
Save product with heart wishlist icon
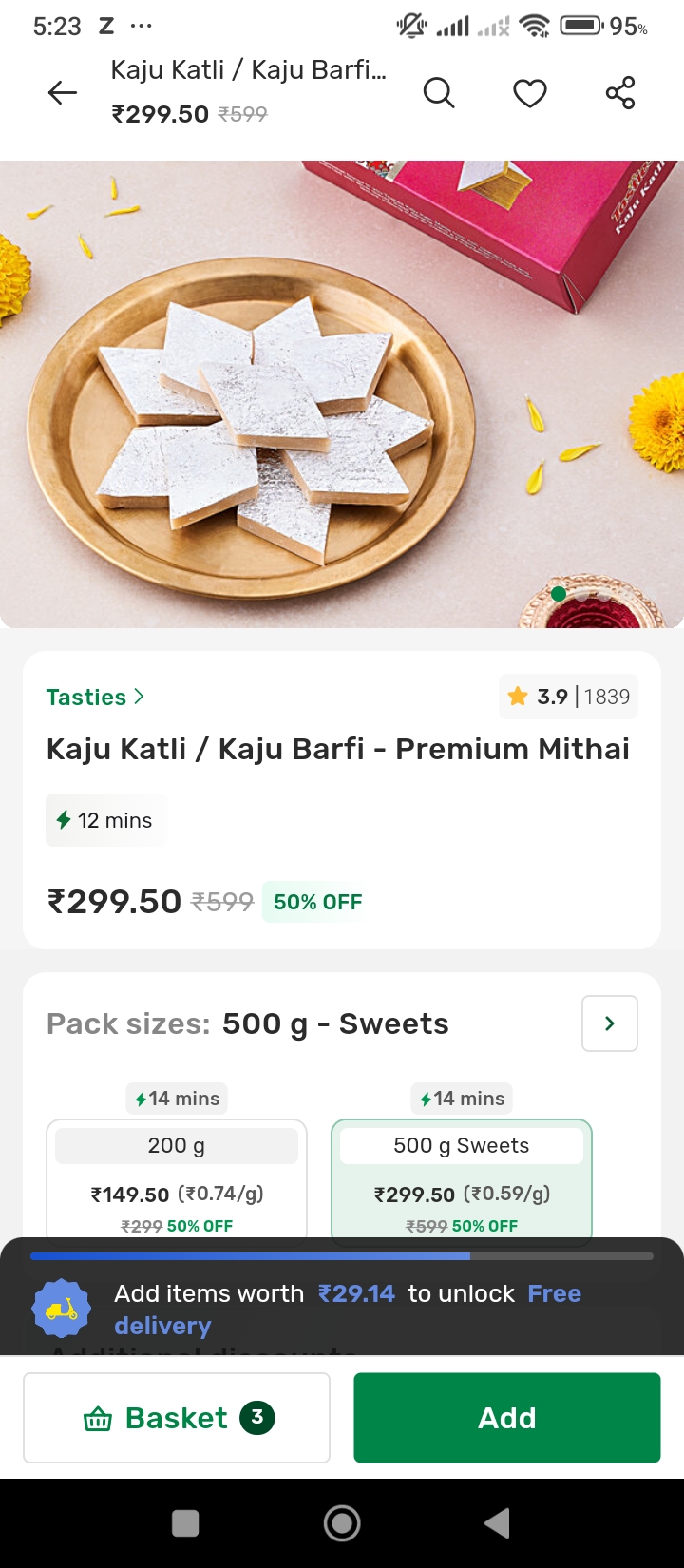click(530, 93)
